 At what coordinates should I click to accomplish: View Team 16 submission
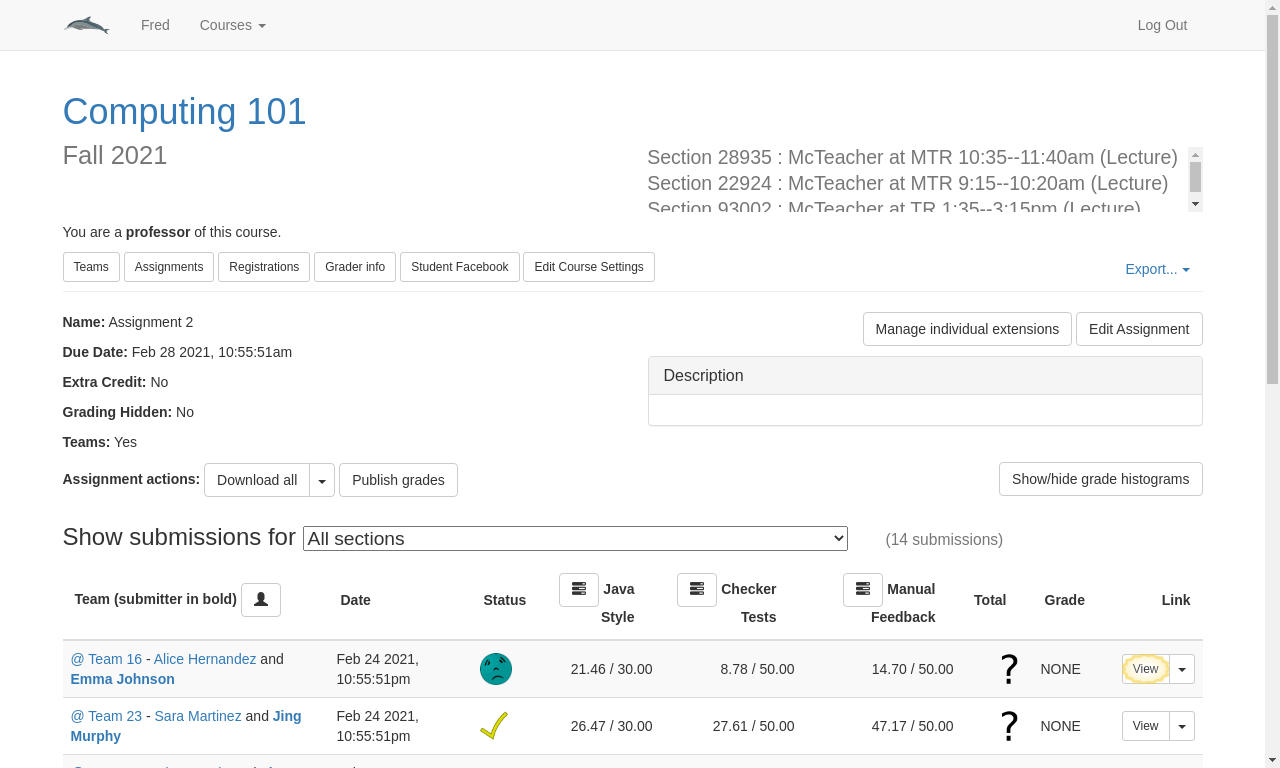coord(1145,669)
